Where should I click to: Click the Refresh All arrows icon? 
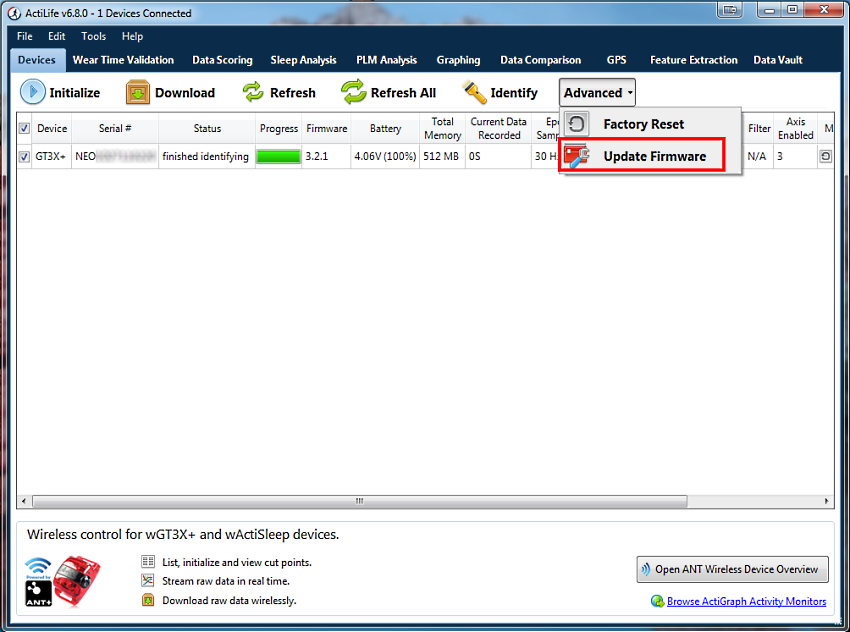click(x=354, y=93)
